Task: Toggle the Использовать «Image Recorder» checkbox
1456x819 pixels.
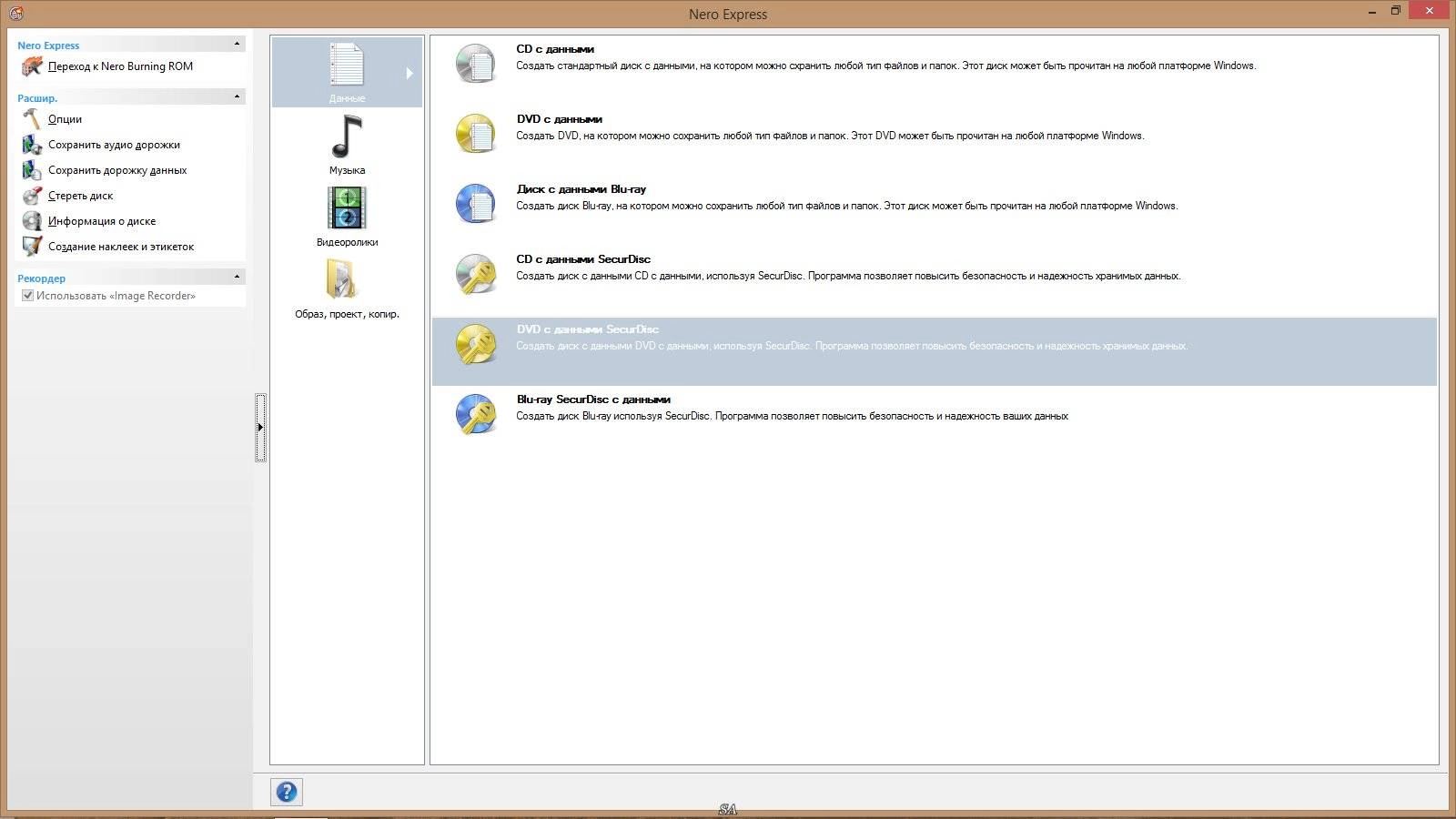Action: tap(27, 296)
